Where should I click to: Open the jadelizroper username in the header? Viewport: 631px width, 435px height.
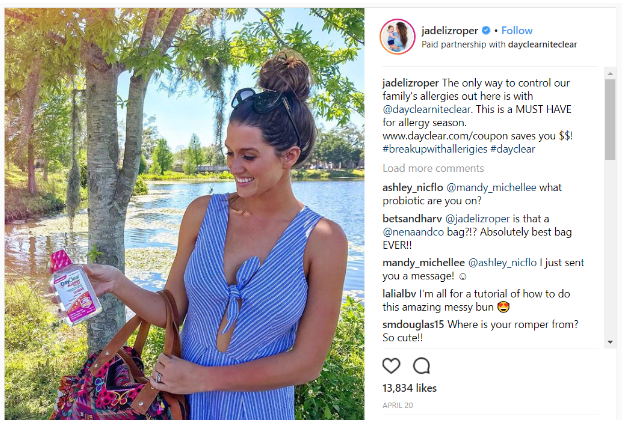pyautogui.click(x=450, y=31)
